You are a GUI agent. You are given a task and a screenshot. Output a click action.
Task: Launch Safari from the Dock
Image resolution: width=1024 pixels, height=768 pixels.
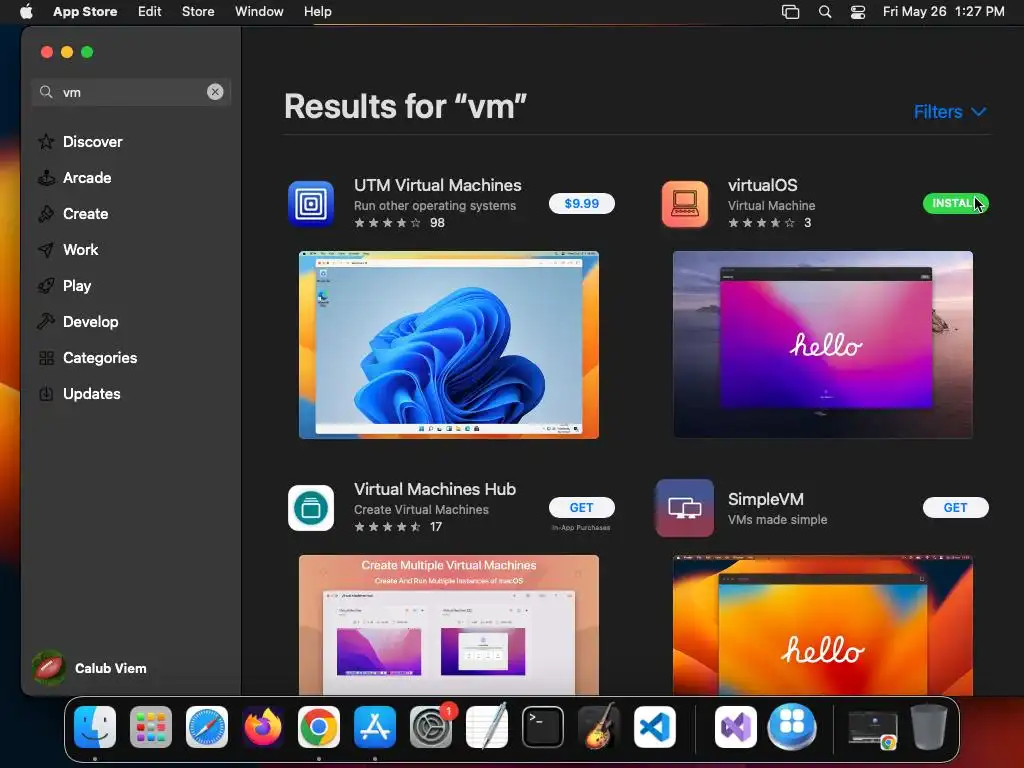click(x=207, y=727)
